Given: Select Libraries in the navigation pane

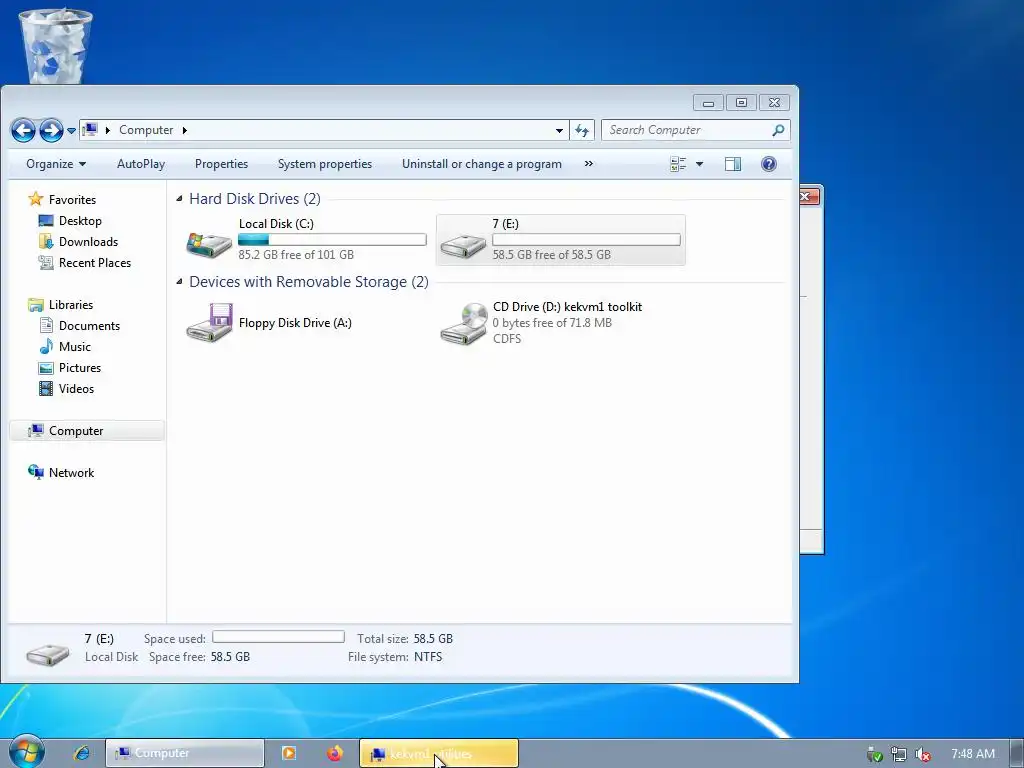Looking at the screenshot, I should coord(61,304).
